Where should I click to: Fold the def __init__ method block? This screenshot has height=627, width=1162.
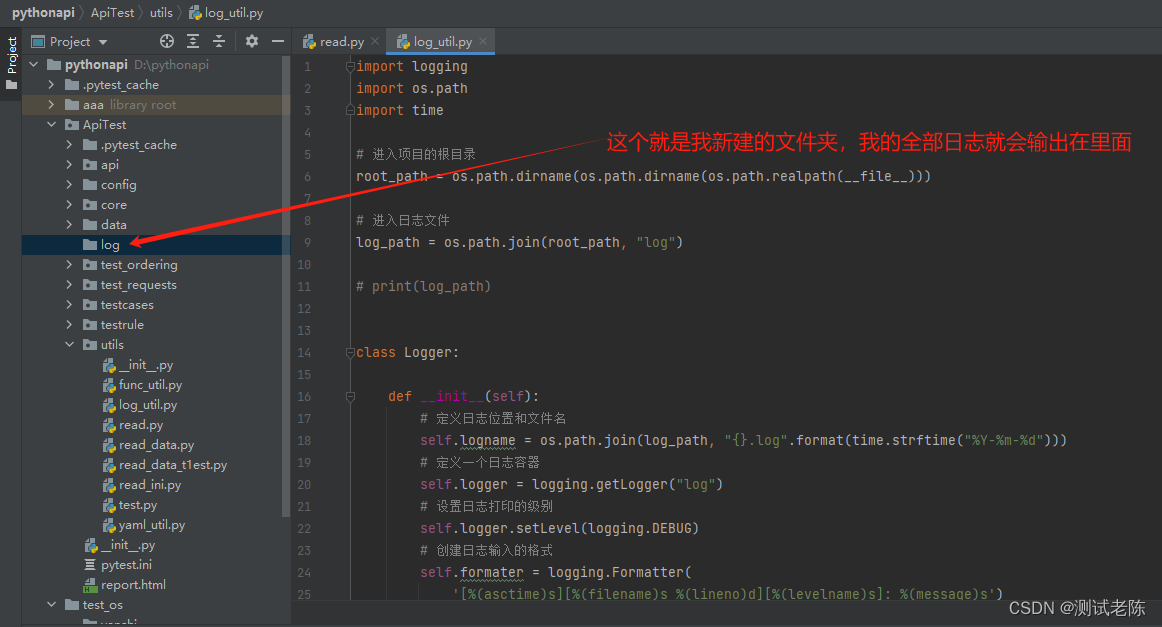350,397
